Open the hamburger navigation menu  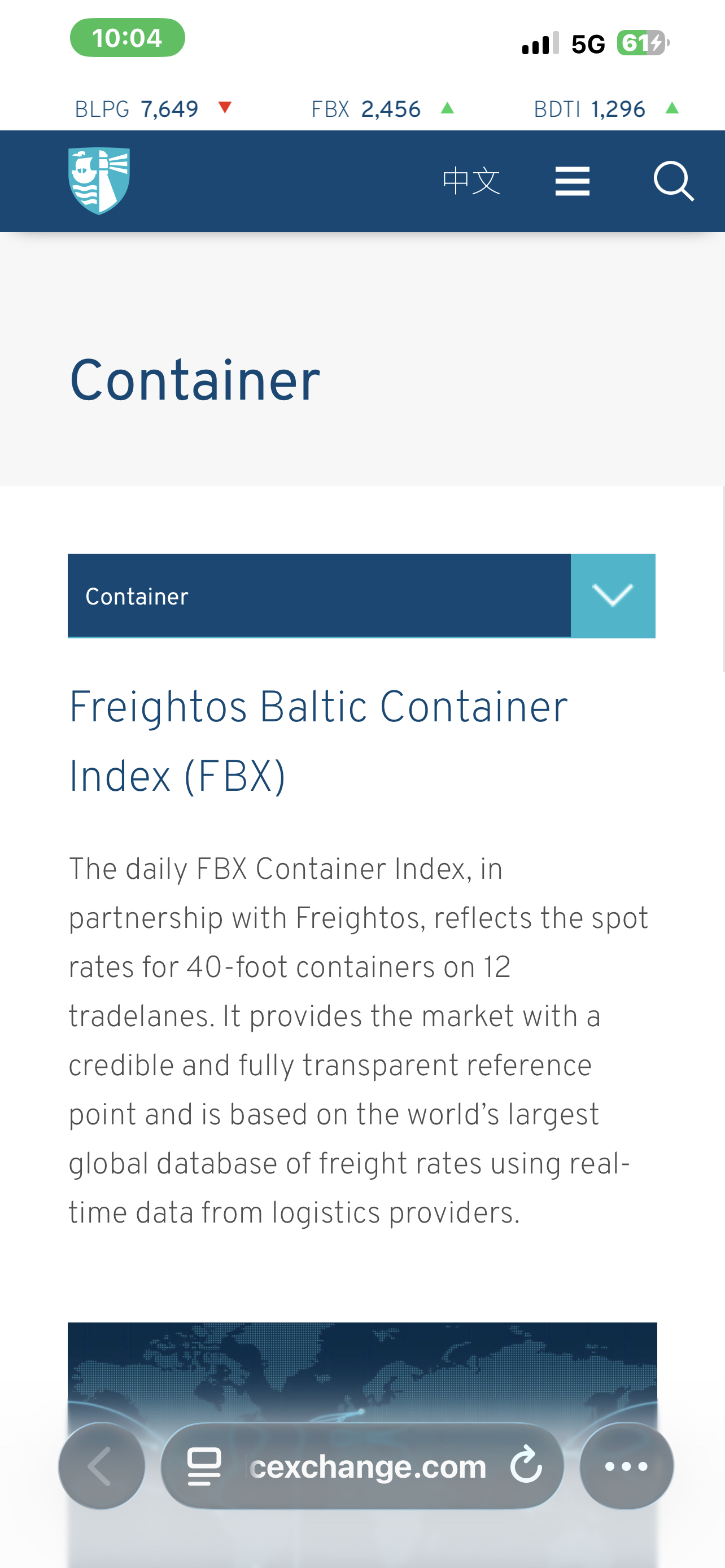tap(572, 181)
